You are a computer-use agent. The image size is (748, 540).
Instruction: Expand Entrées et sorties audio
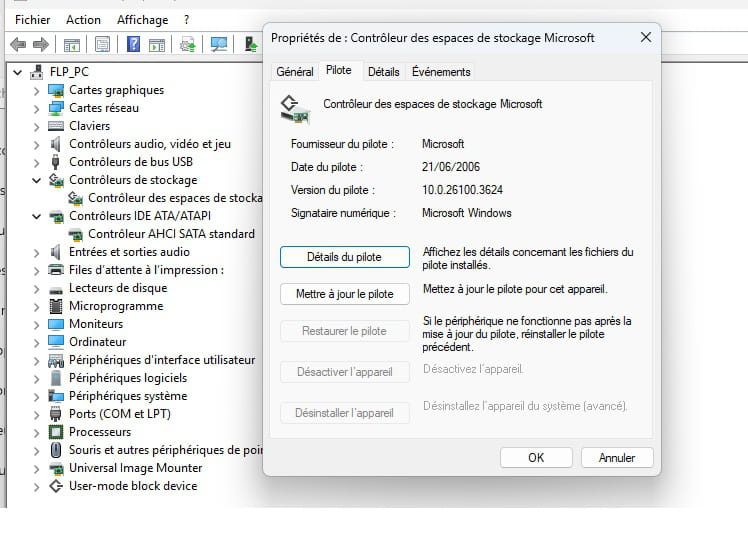(36, 252)
